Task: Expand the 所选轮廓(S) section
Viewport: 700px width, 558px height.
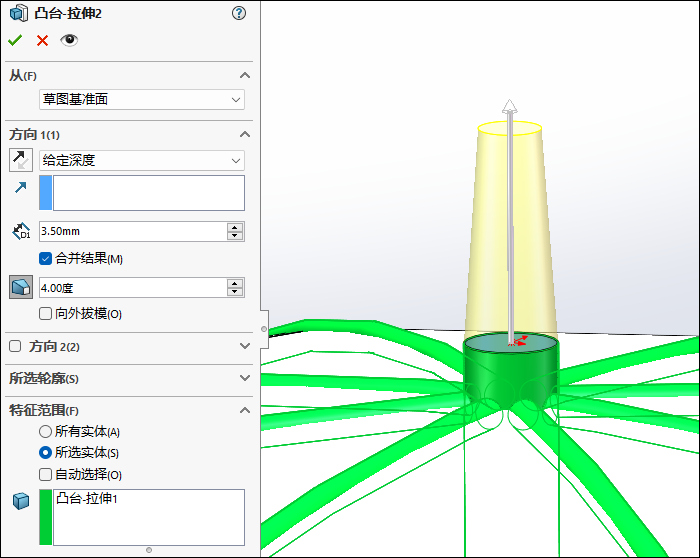Action: [245, 378]
